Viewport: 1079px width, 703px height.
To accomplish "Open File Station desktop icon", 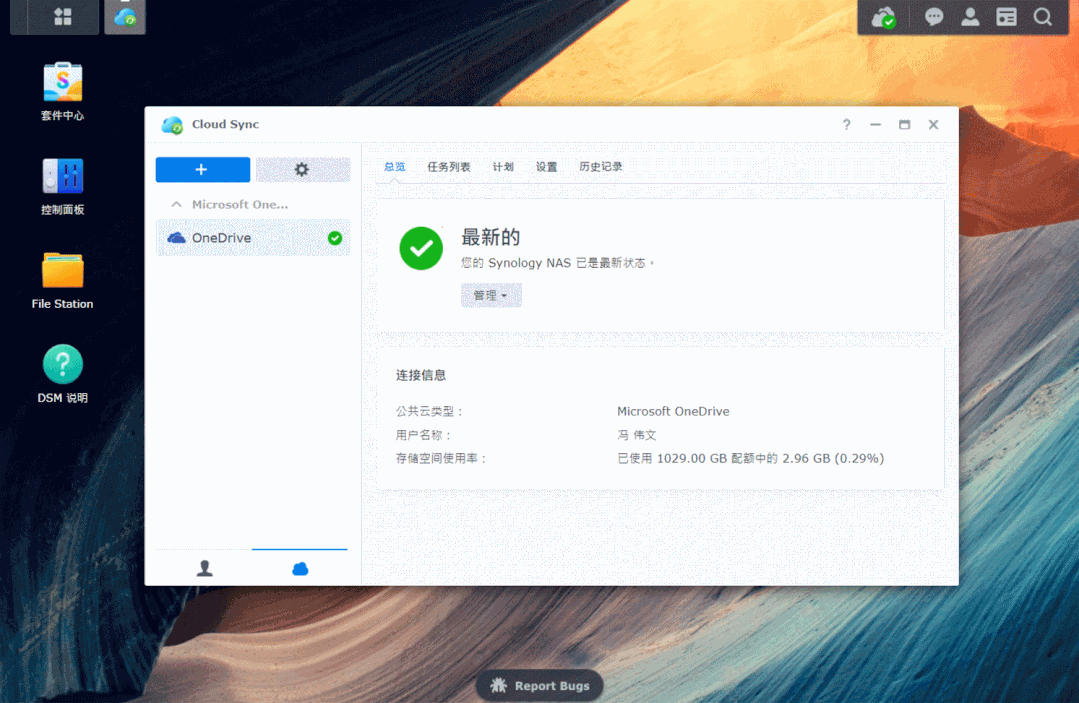I will (x=62, y=271).
